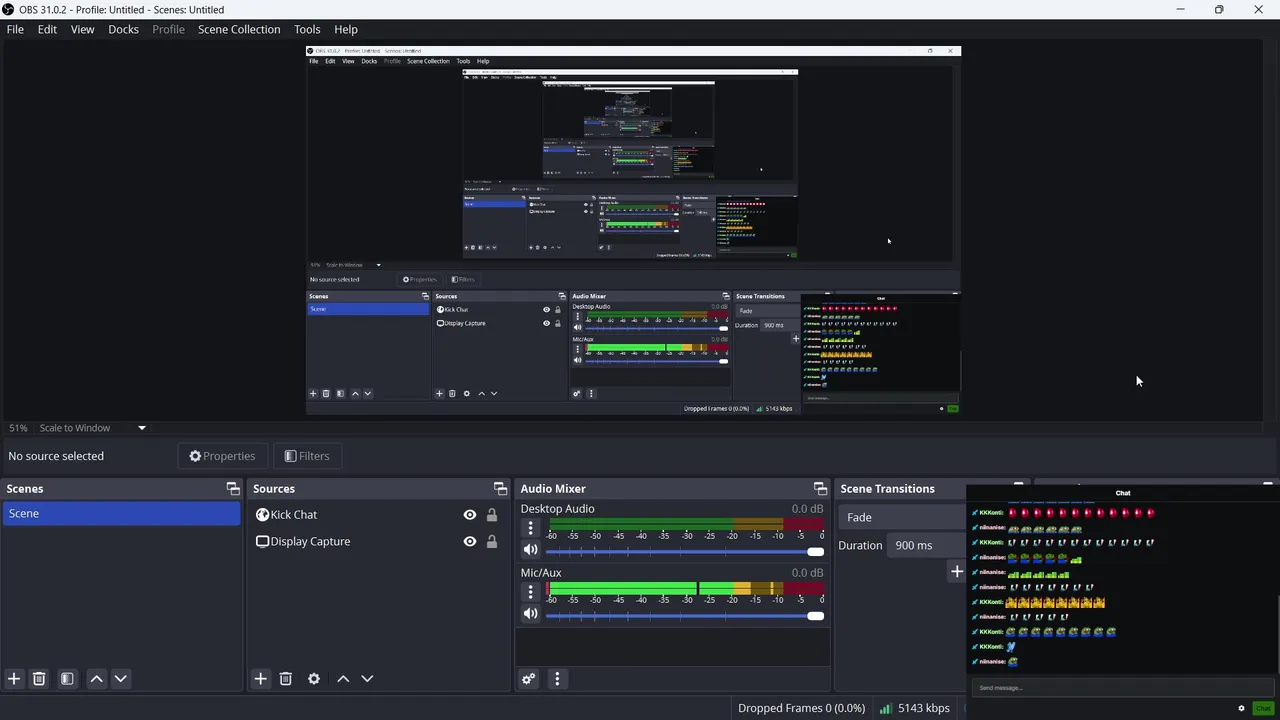Click the Chat window title
1280x720 pixels.
coord(1123,493)
